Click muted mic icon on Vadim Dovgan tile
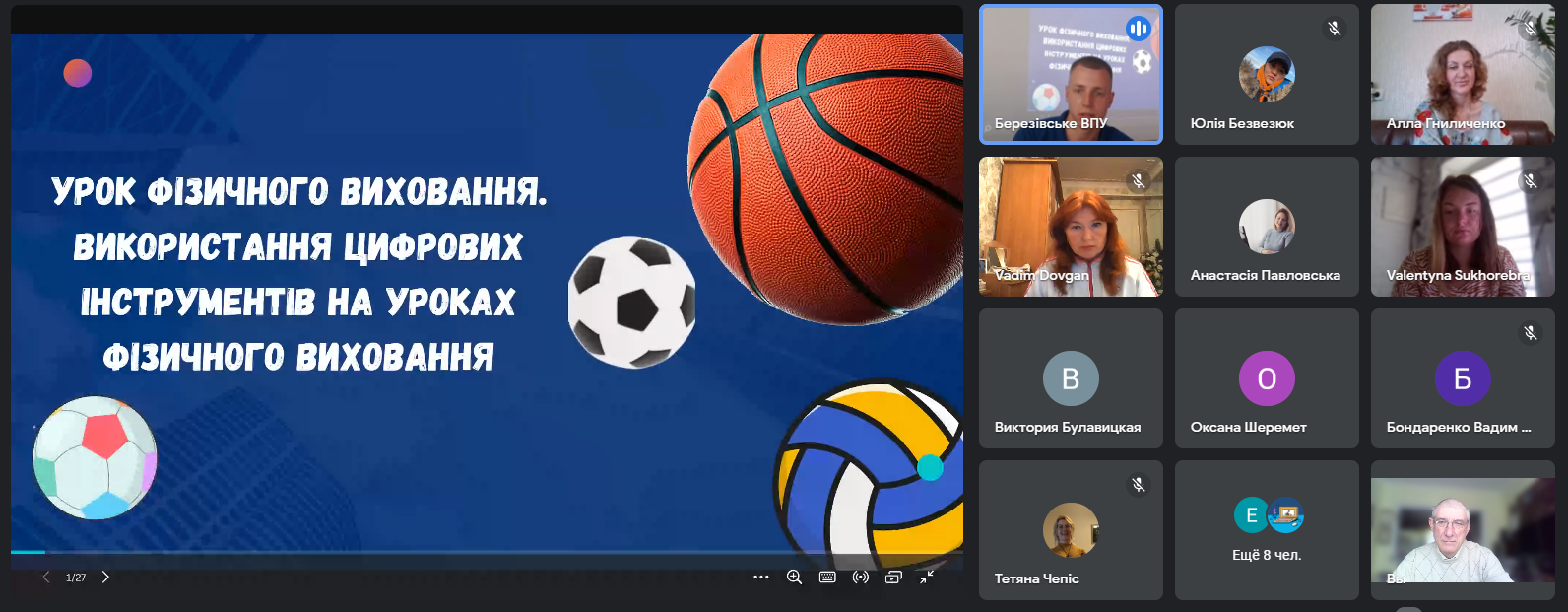The width and height of the screenshot is (1568, 612). click(x=1139, y=180)
